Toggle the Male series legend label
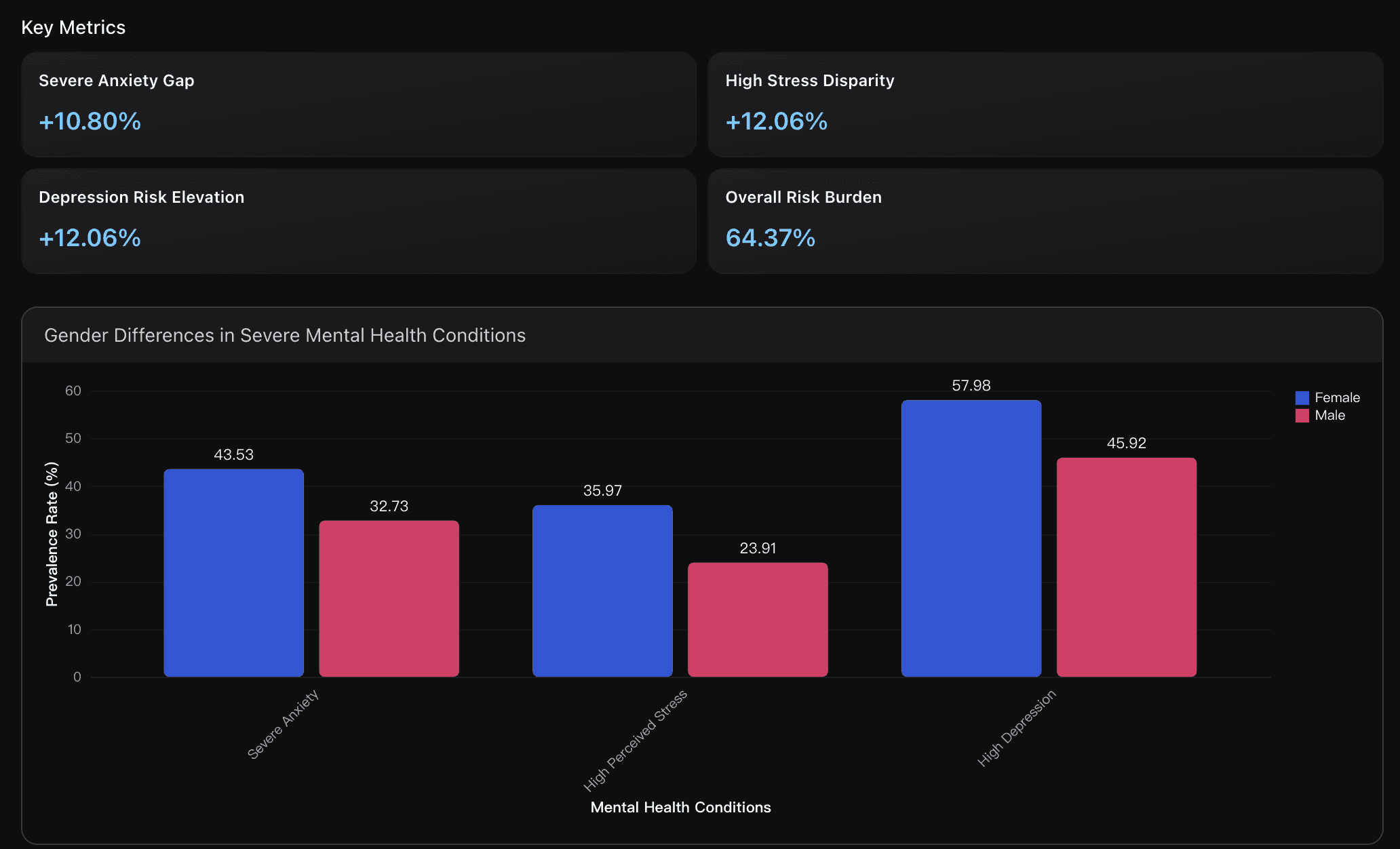 (1329, 416)
